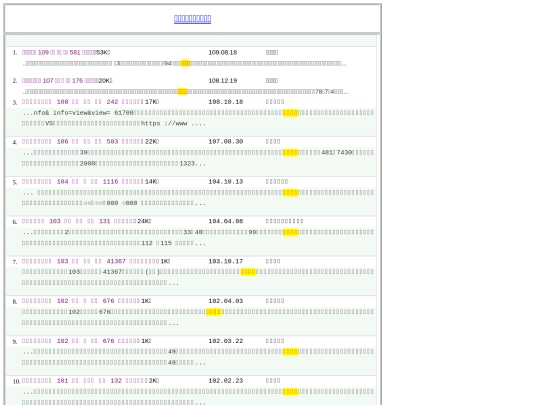Click the 22K size label in result 4
The image size is (540, 405).
tap(152, 142)
